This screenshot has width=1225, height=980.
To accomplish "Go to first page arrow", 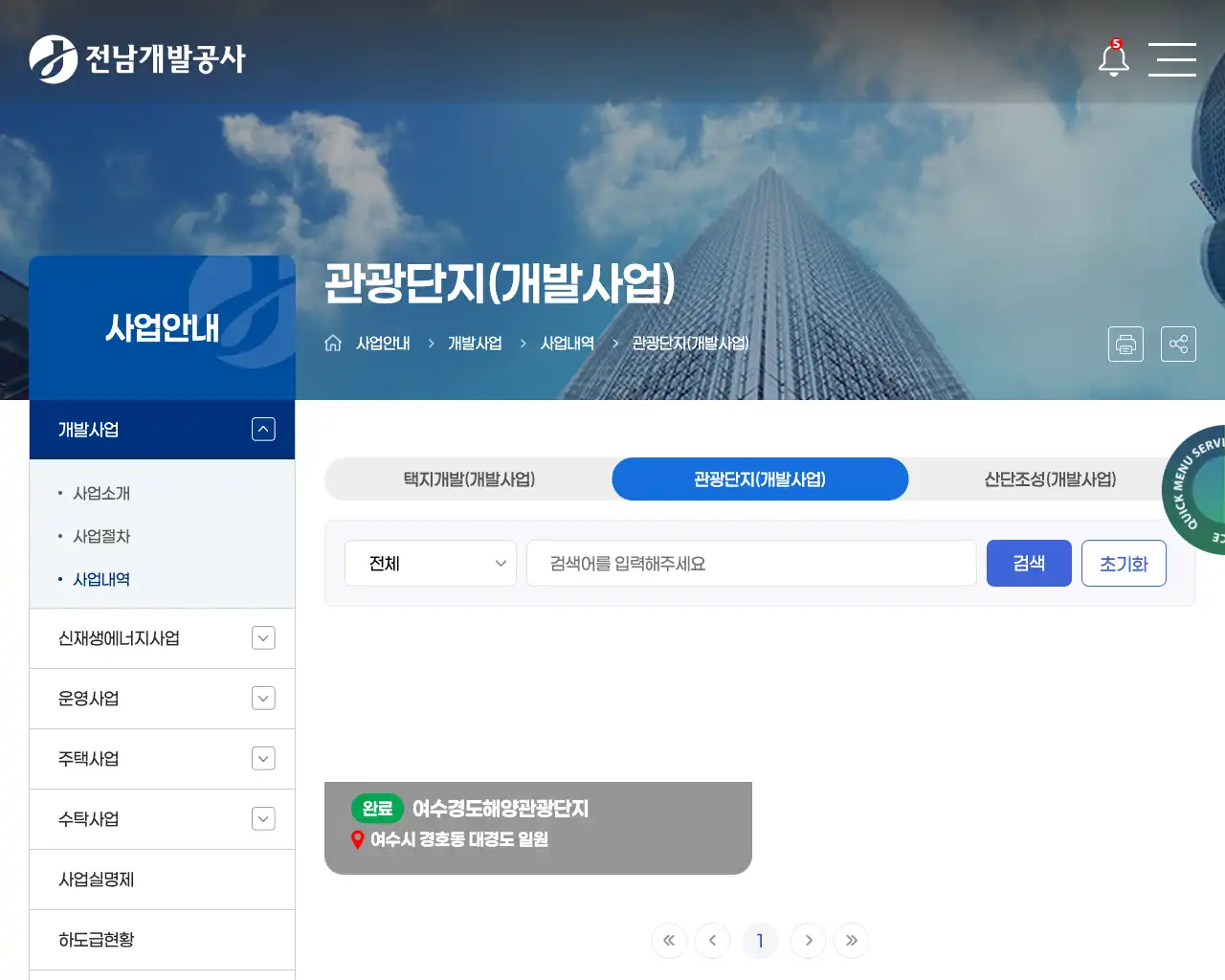I will (x=669, y=941).
